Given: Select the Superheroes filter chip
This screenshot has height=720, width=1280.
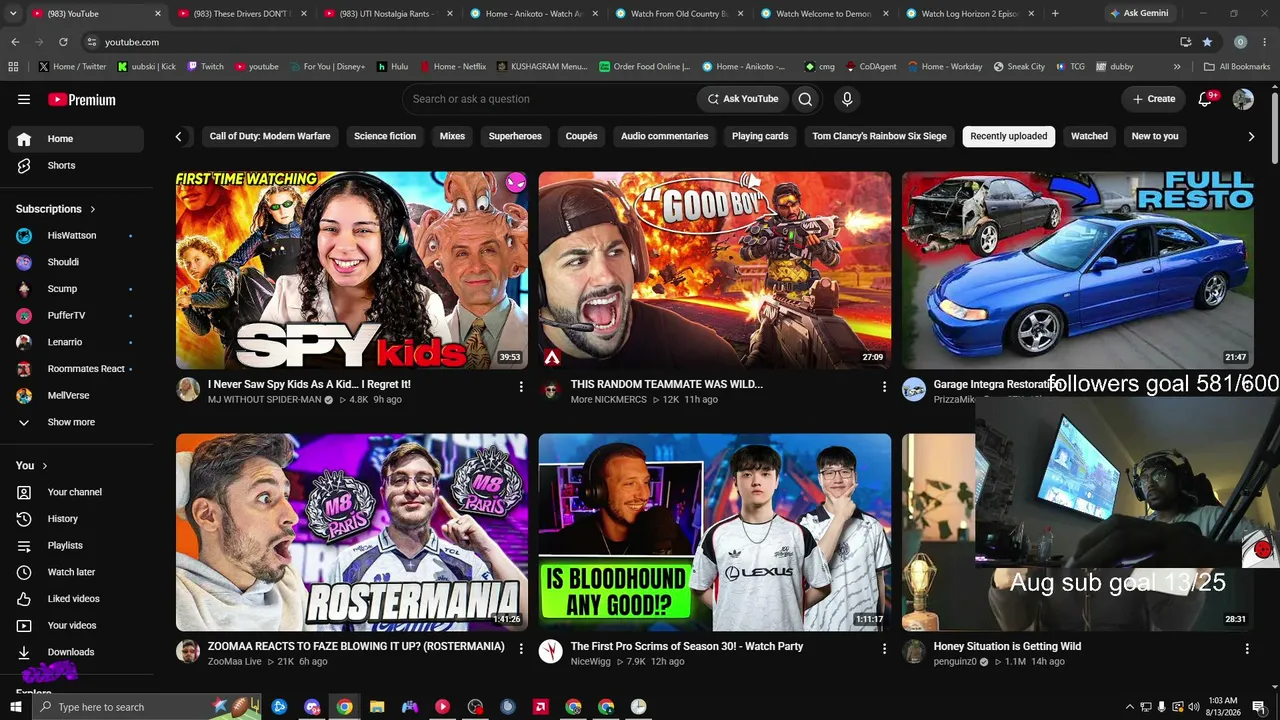Looking at the screenshot, I should coord(515,136).
